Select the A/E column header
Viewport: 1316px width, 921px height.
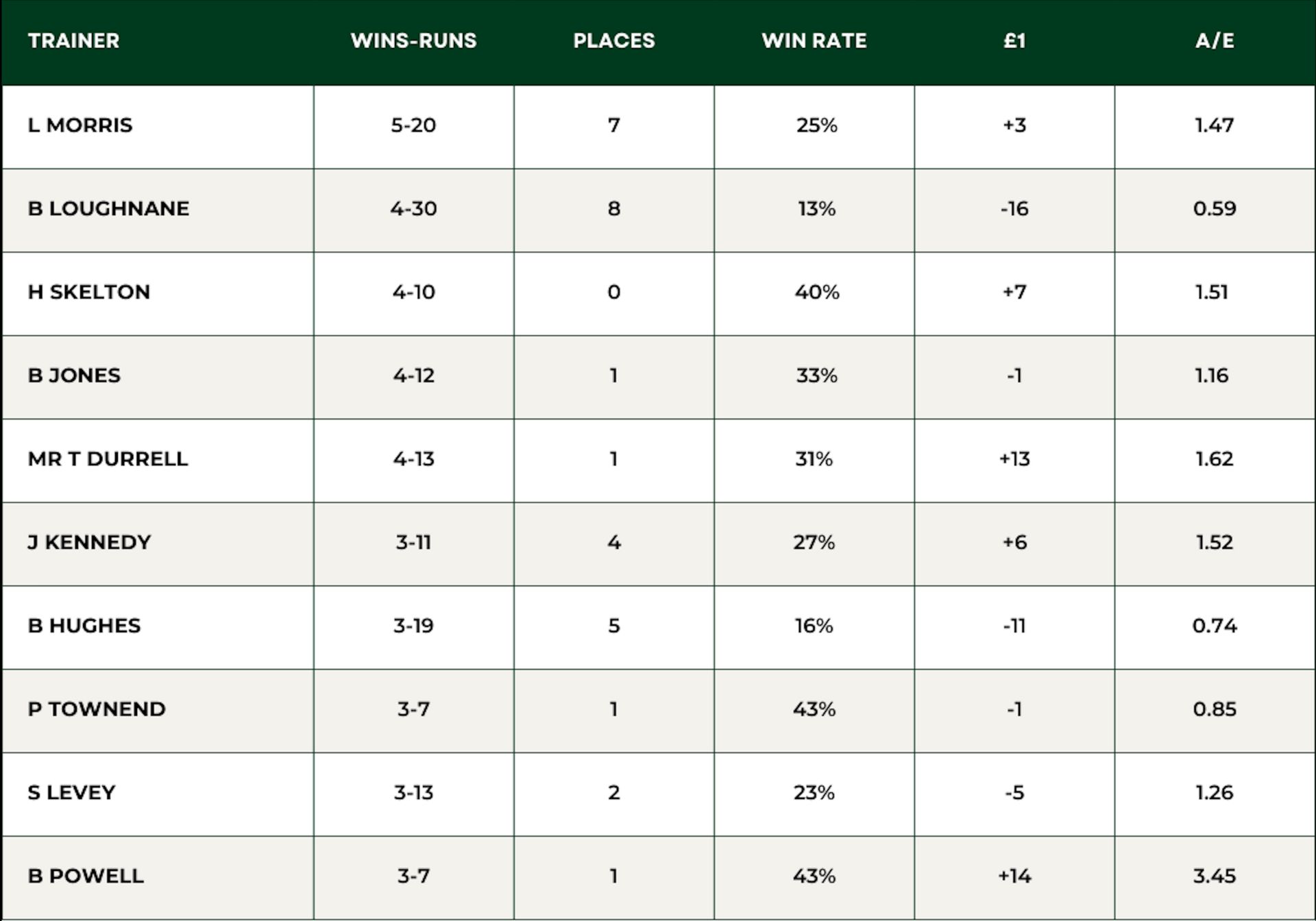click(x=1214, y=40)
